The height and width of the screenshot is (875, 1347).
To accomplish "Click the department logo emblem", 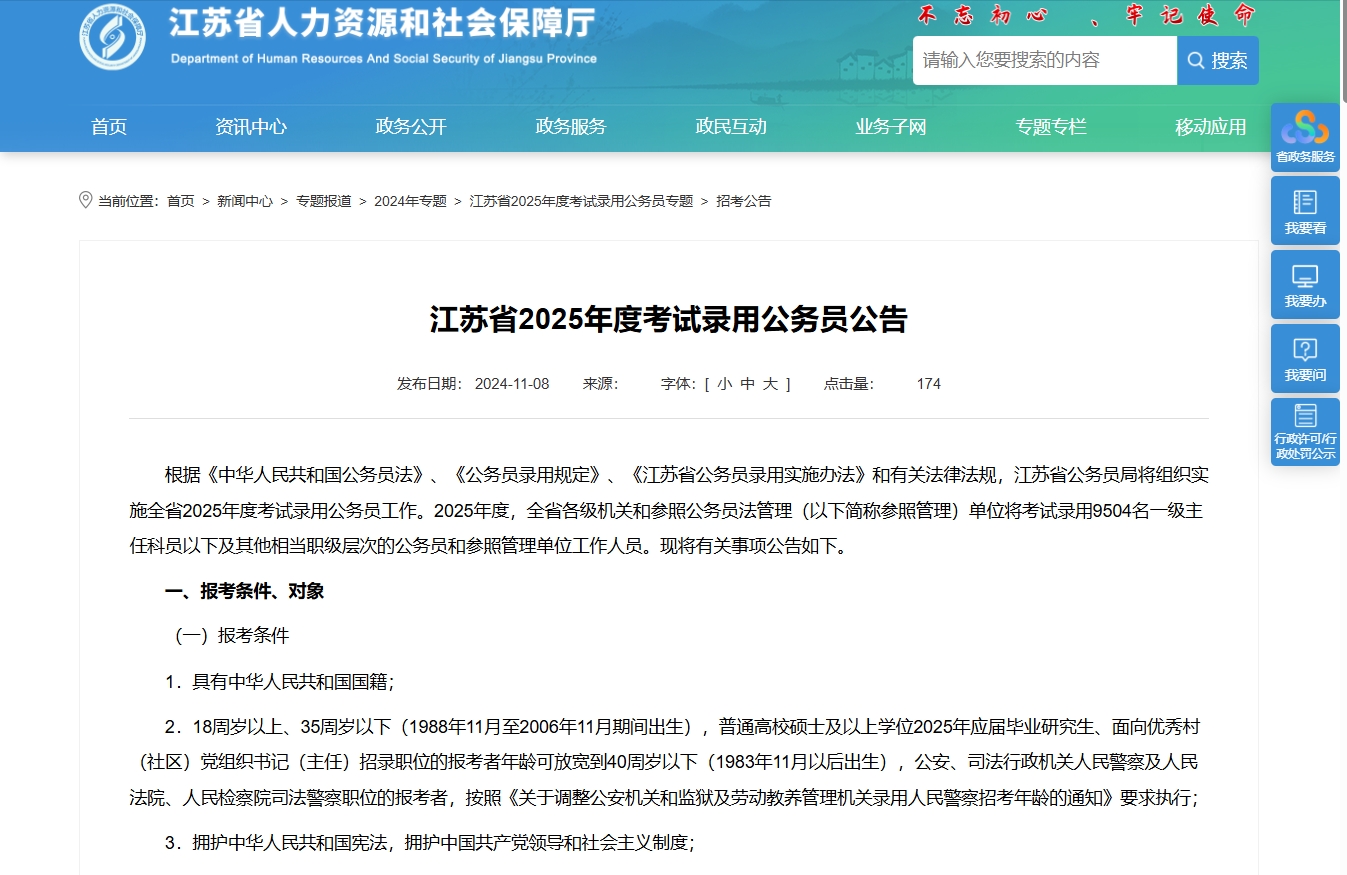I will [112, 38].
